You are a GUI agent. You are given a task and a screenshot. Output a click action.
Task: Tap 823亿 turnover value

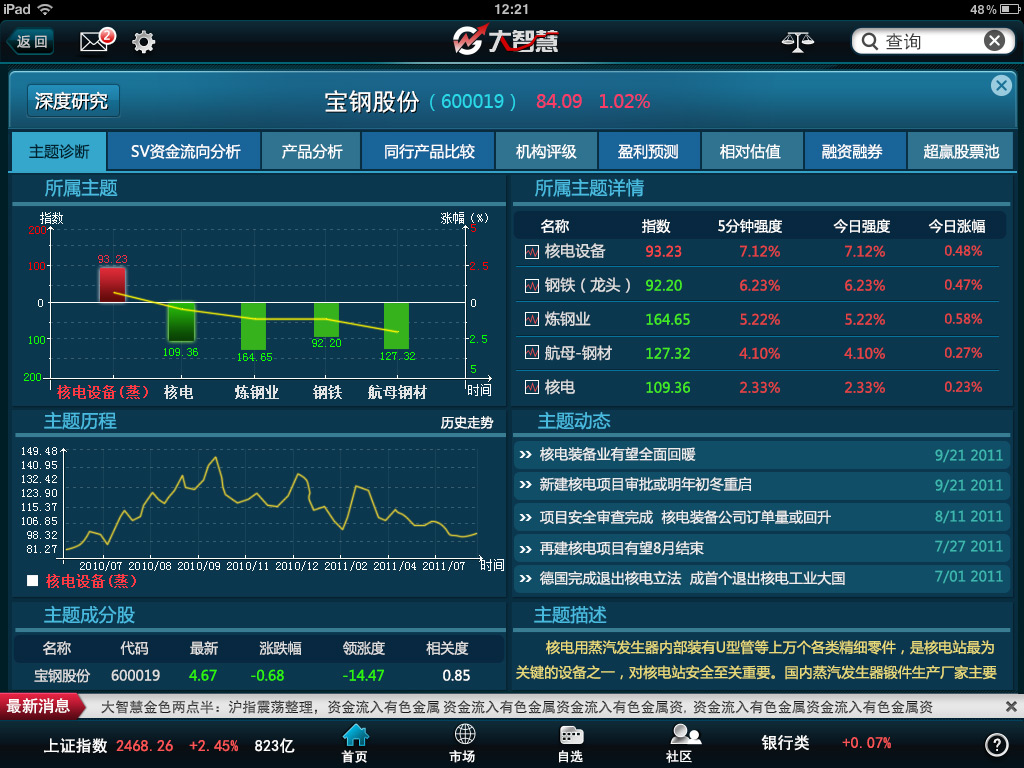click(x=274, y=745)
